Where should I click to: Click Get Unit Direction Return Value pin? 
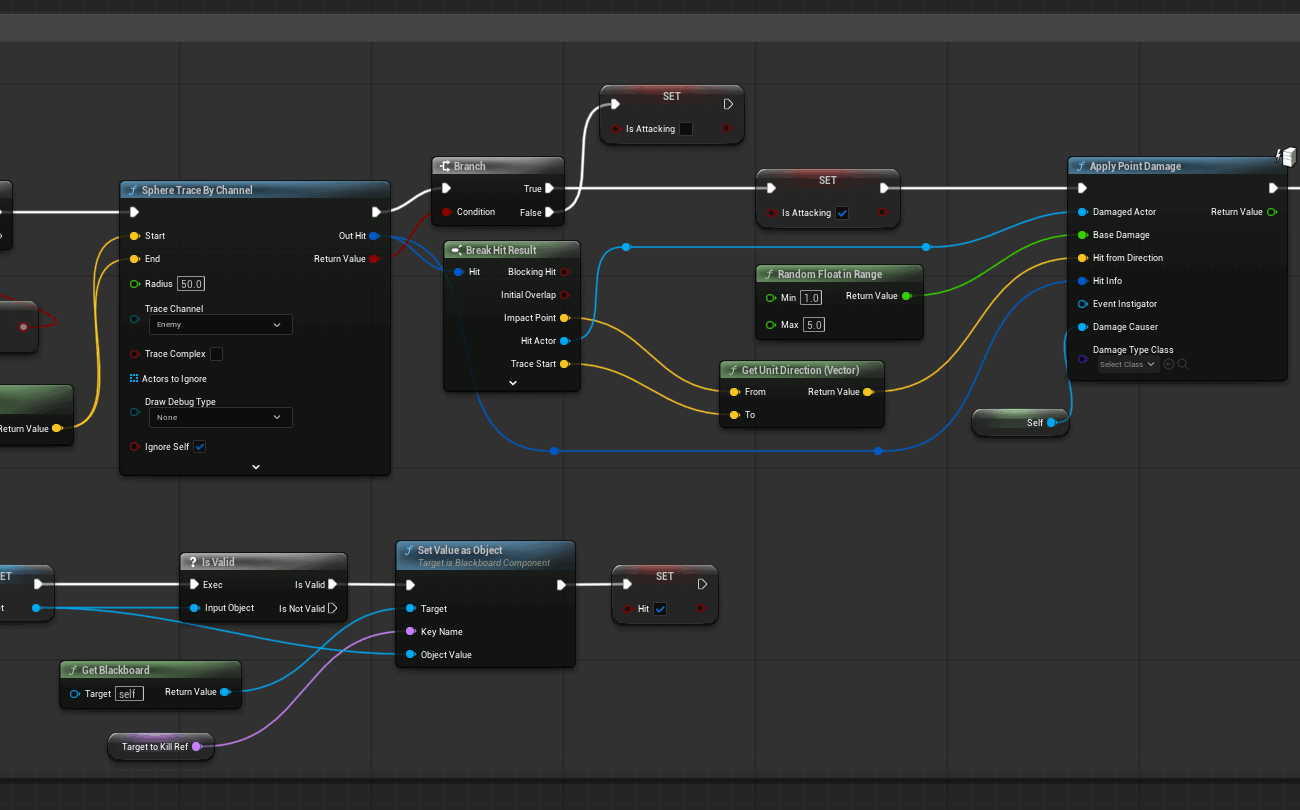click(867, 392)
